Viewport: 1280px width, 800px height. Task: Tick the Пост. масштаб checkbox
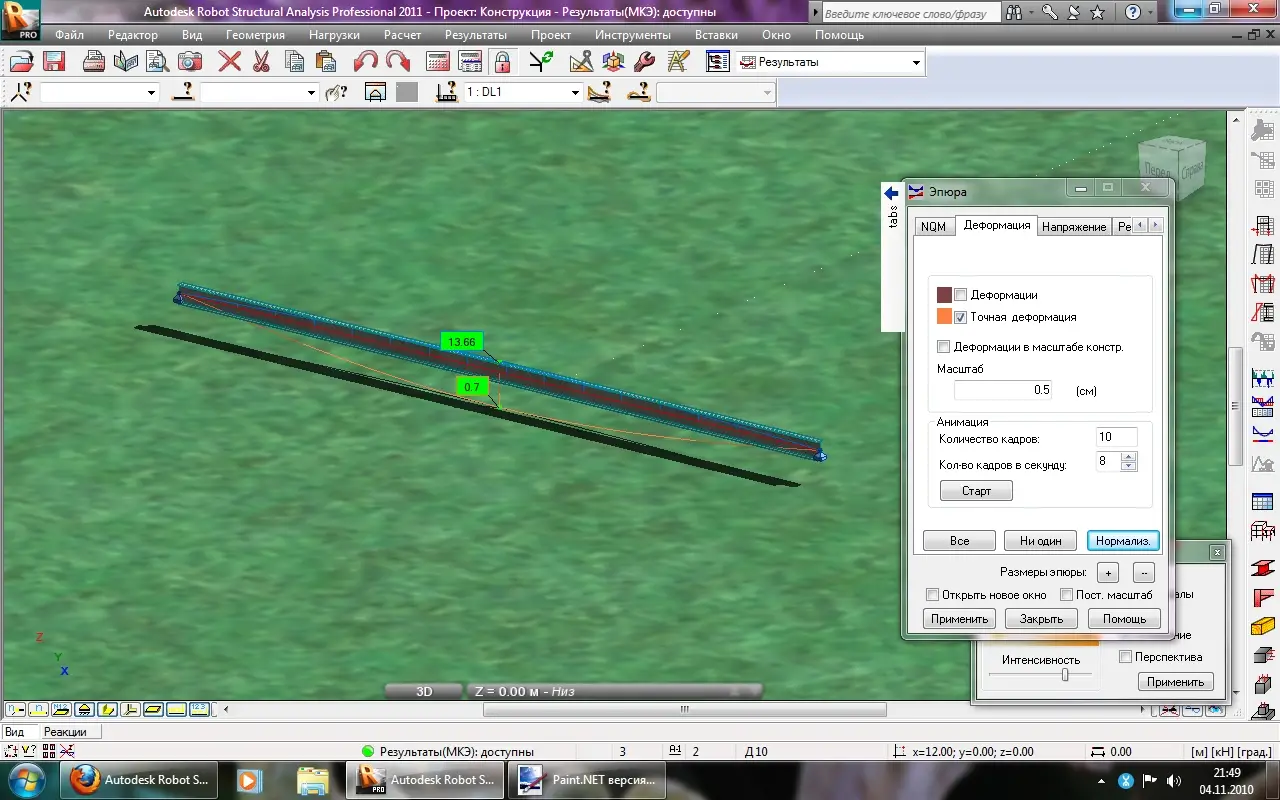1067,595
